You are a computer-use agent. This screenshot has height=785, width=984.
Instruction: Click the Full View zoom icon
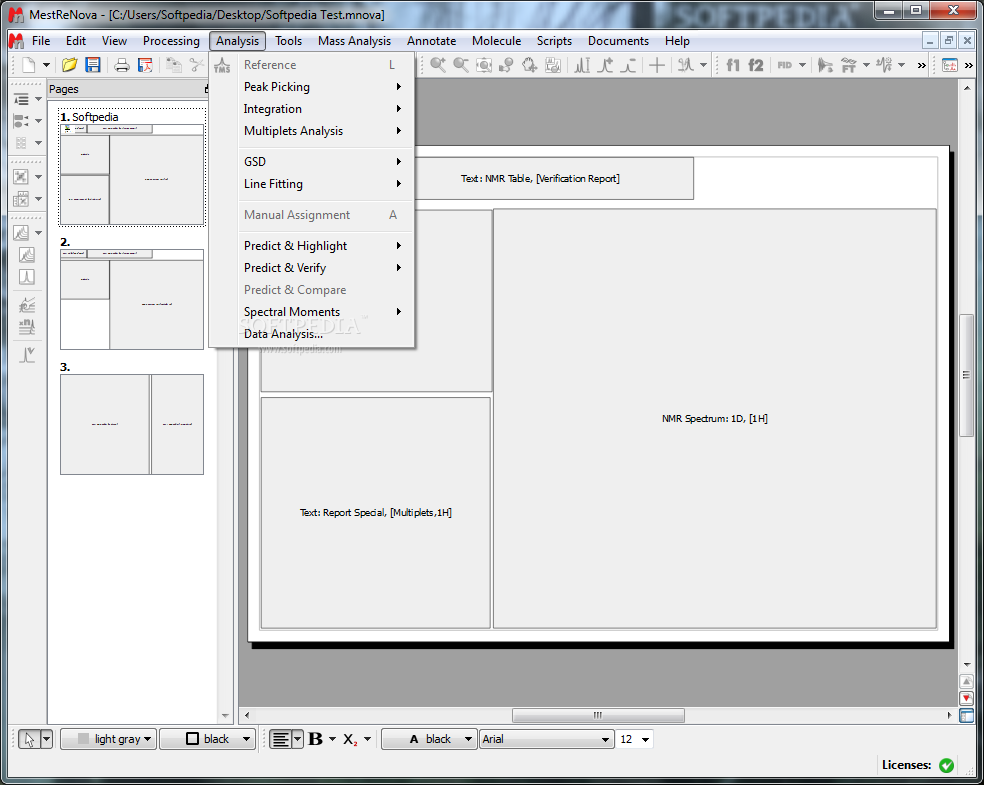tap(484, 65)
